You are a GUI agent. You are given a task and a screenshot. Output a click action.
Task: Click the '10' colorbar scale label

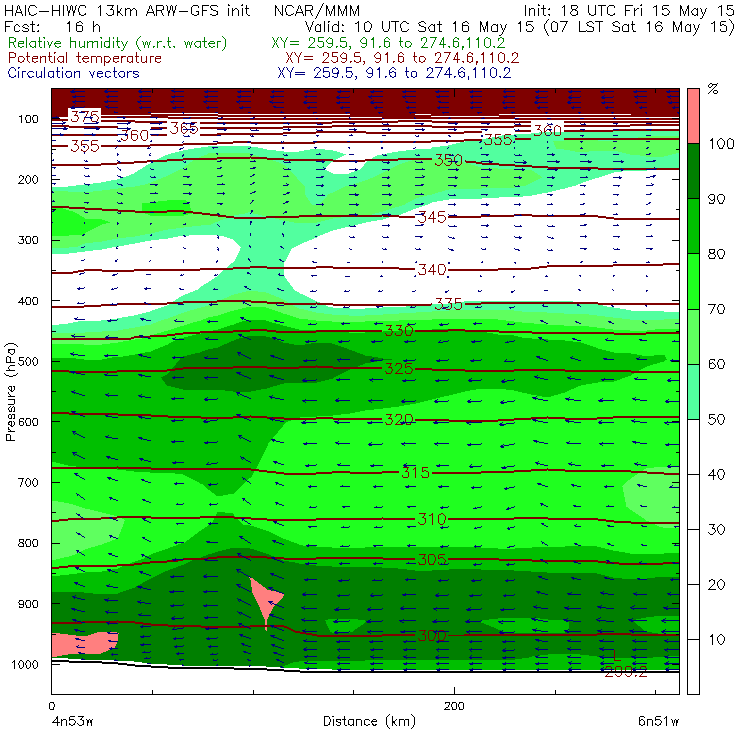(716, 639)
